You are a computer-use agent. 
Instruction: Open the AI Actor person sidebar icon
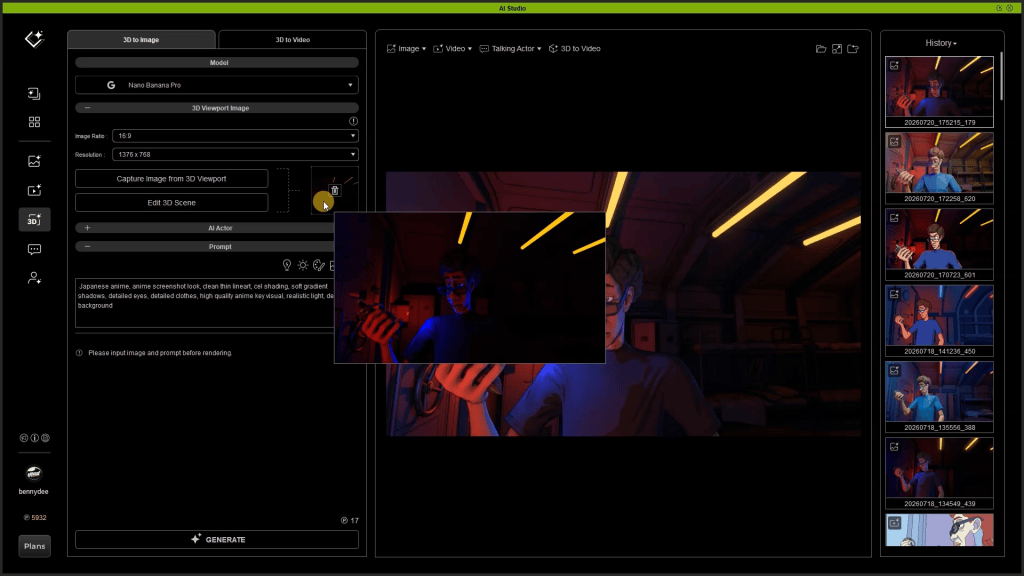click(34, 278)
